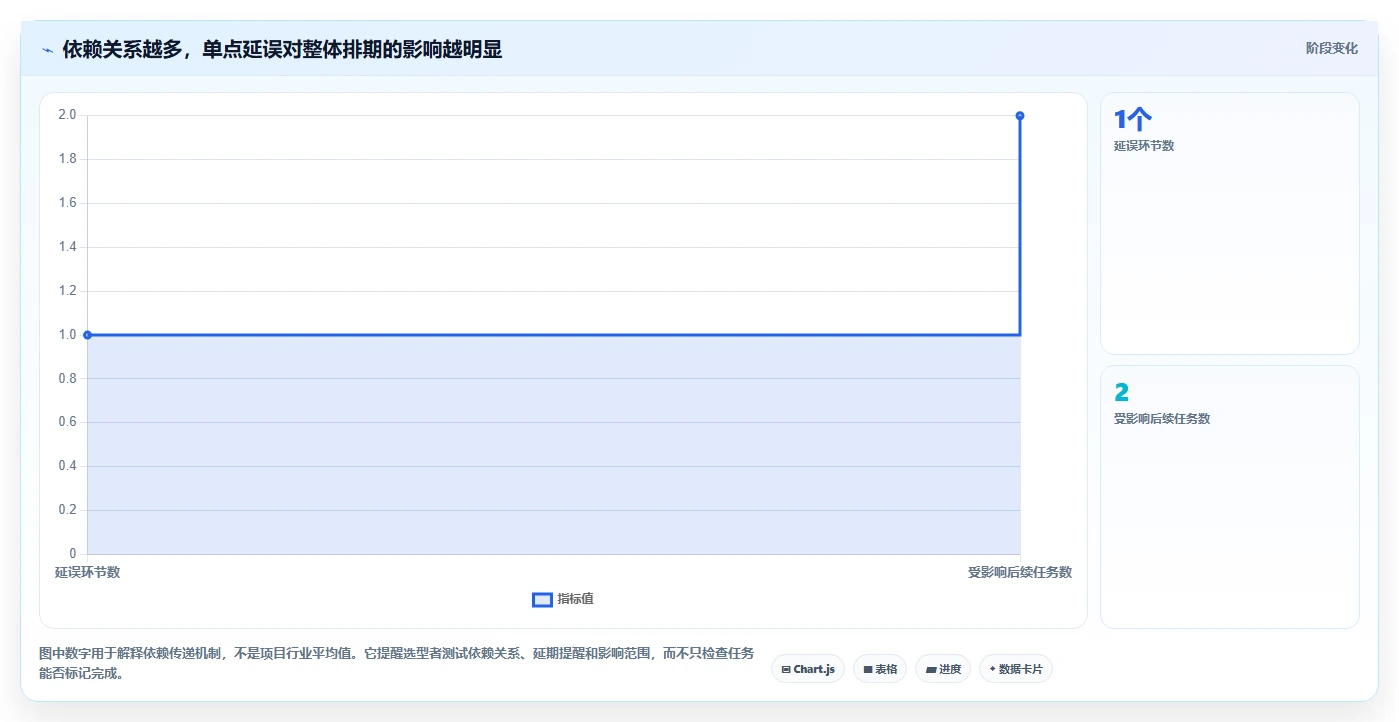Click the y-axis tick 1.6
1399x722 pixels.
click(67, 203)
